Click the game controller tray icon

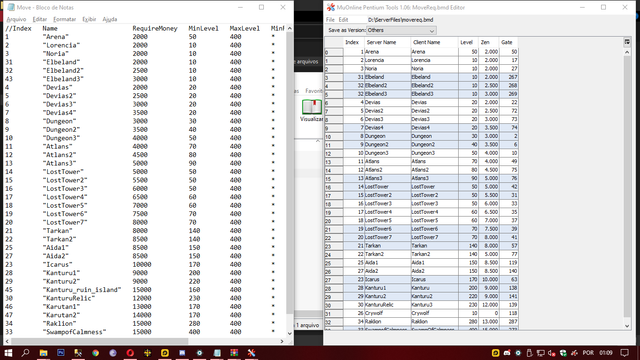pos(507,353)
